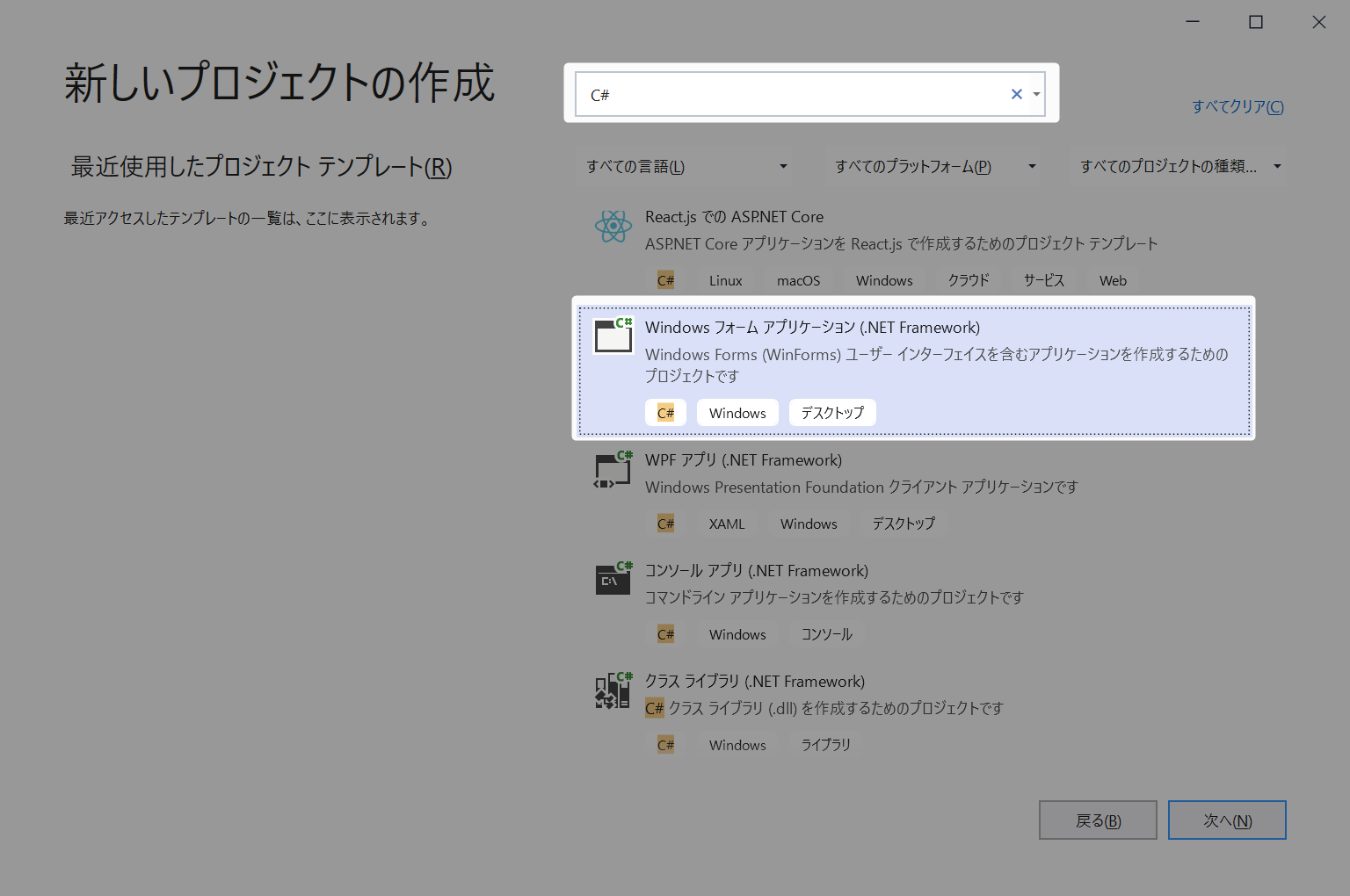The height and width of the screenshot is (896, 1350).
Task: Click the Windows tag on WPF template
Action: click(809, 524)
